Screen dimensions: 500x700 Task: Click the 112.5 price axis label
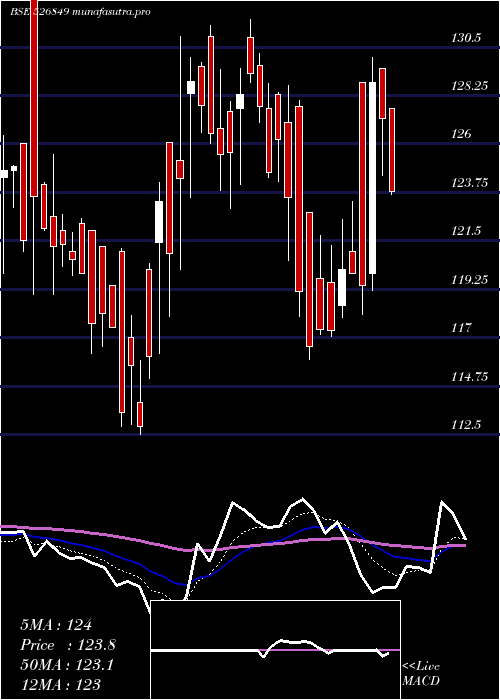pyautogui.click(x=466, y=425)
